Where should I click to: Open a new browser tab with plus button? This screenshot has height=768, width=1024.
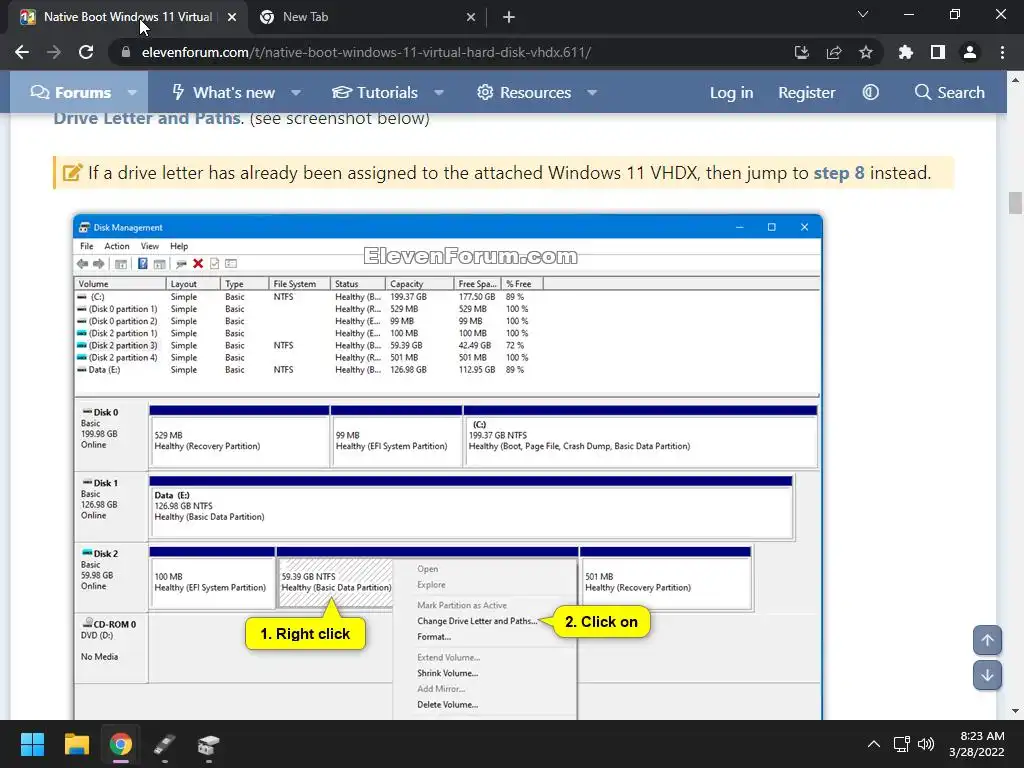(509, 17)
